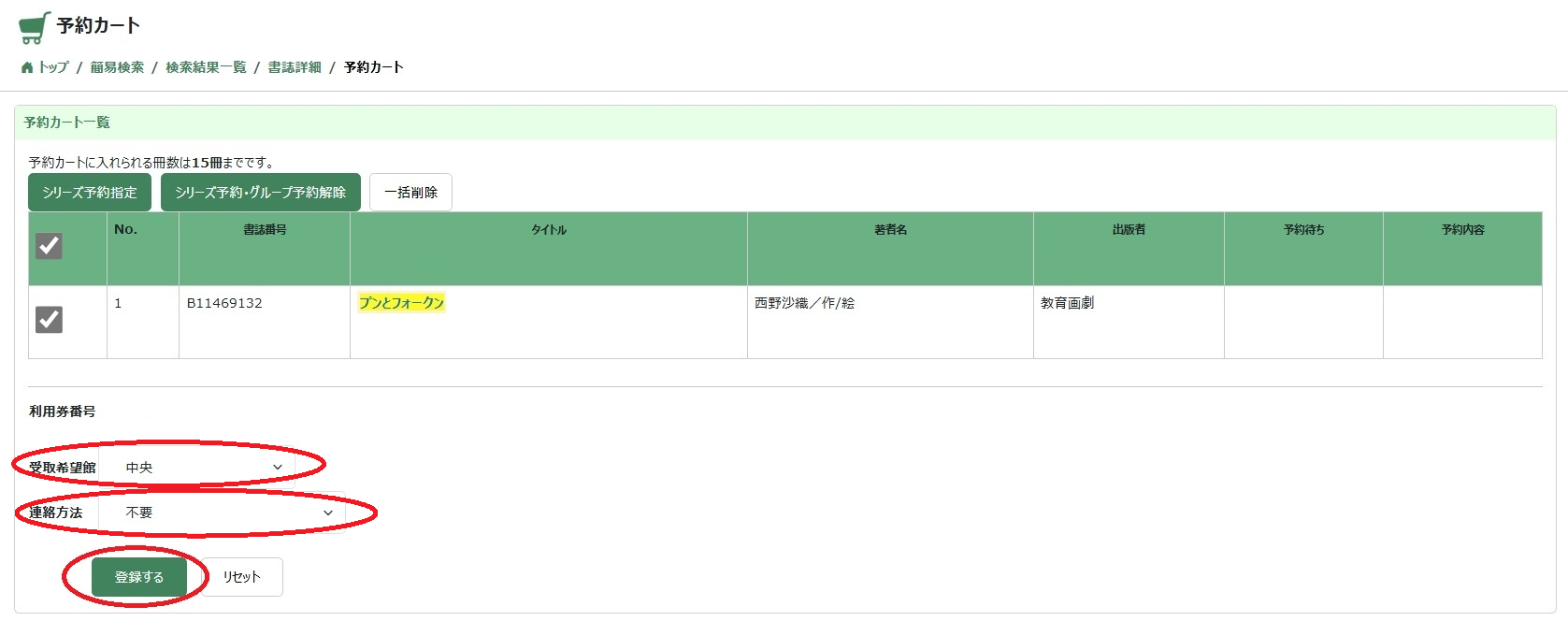Click the home icon in the breadcrumb
Image resolution: width=1568 pixels, height=621 pixels.
[x=26, y=67]
